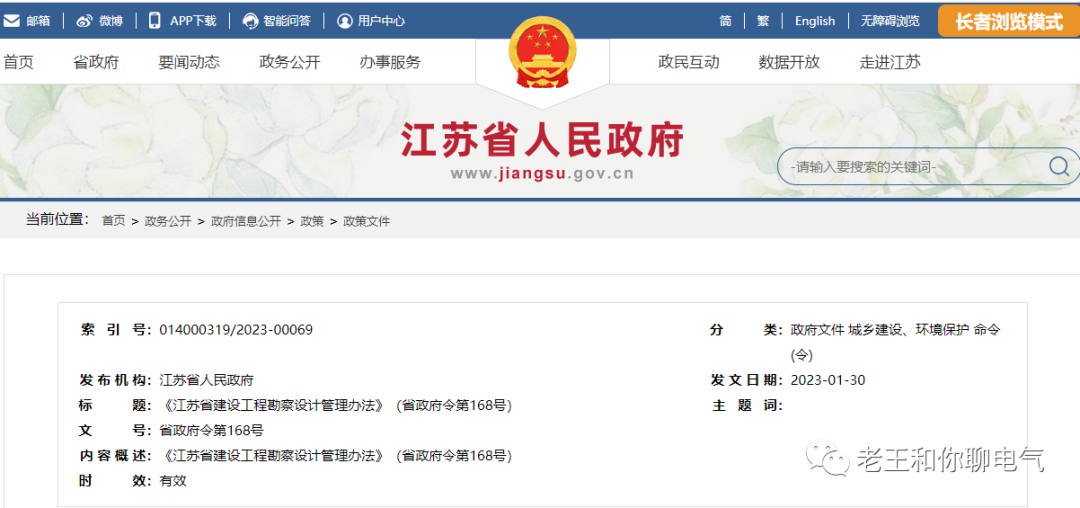The width and height of the screenshot is (1080, 508).
Task: Switch to simplified Chinese 简
Action: click(725, 20)
